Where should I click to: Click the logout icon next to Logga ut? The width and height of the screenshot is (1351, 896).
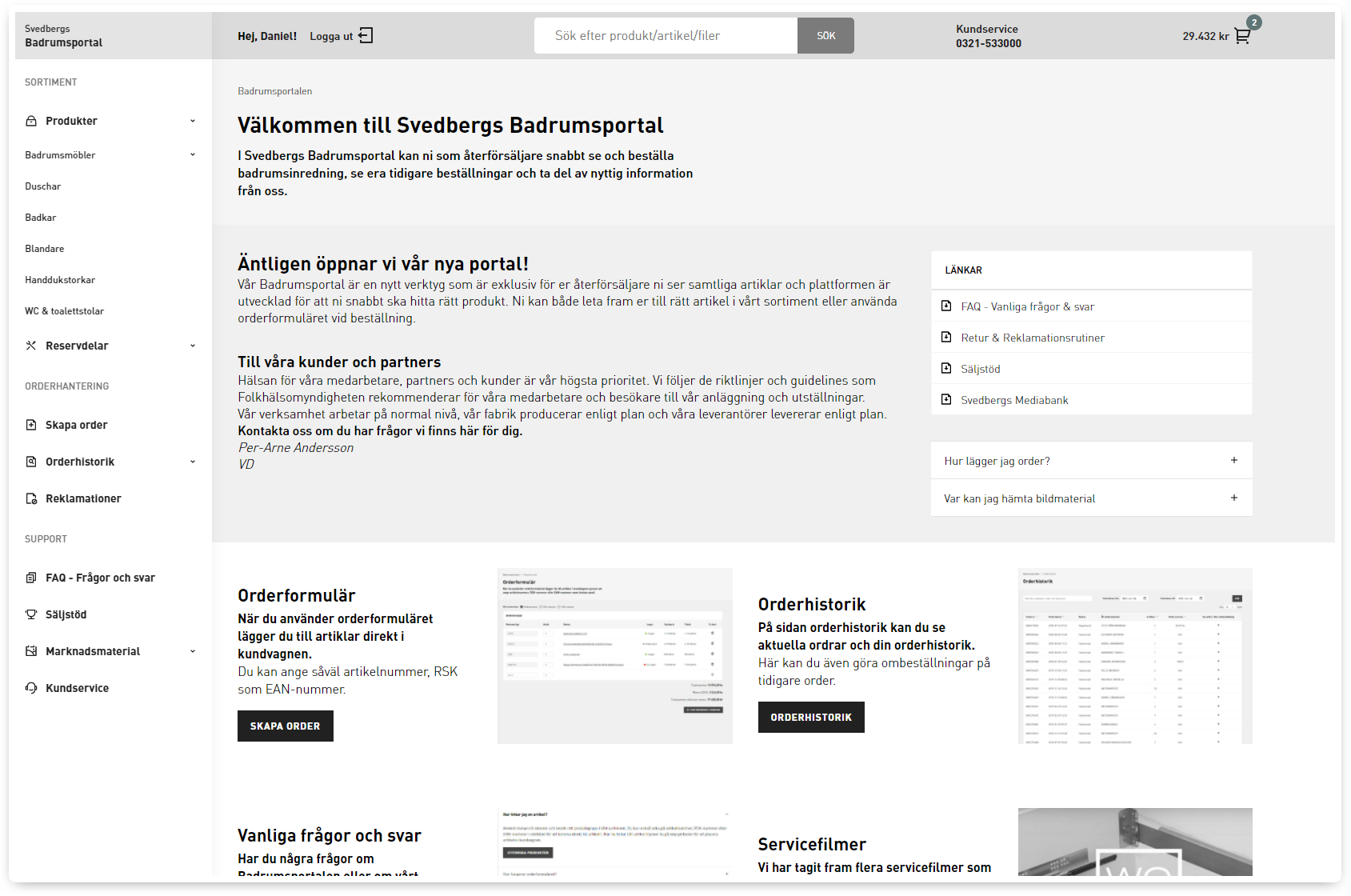366,35
